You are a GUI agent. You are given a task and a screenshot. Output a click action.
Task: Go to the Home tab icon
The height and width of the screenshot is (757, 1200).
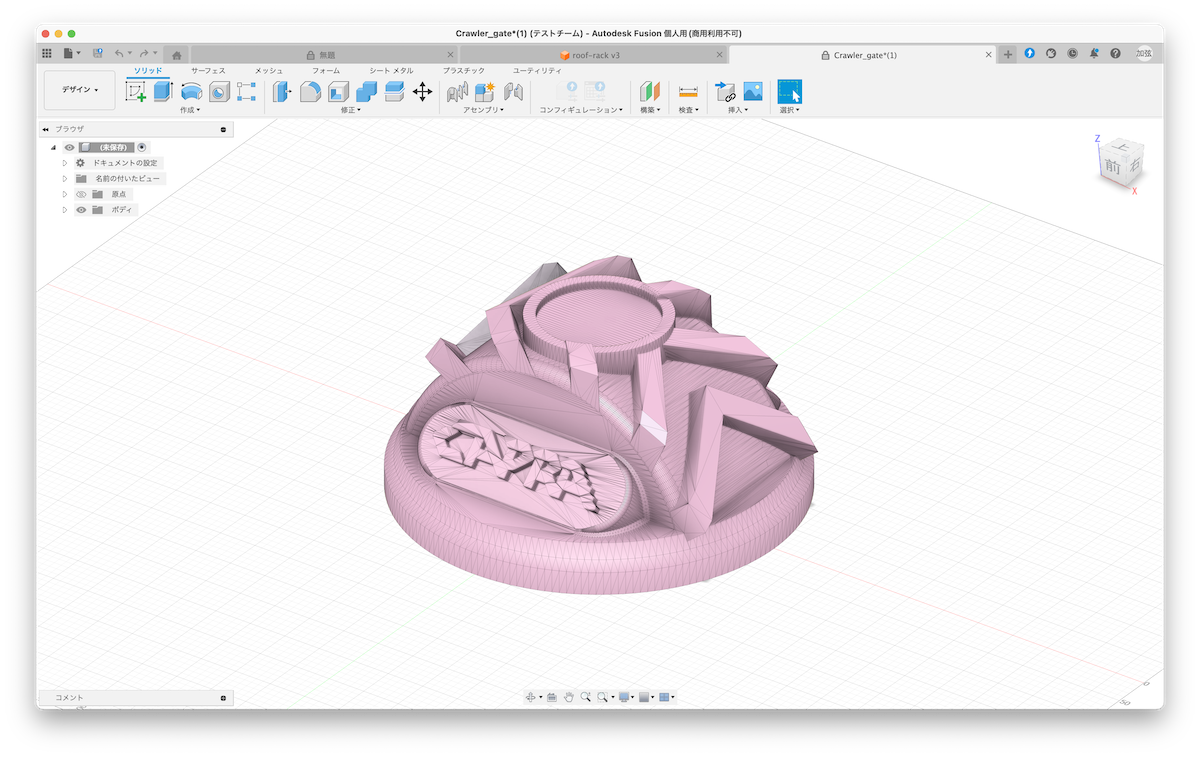click(x=177, y=55)
